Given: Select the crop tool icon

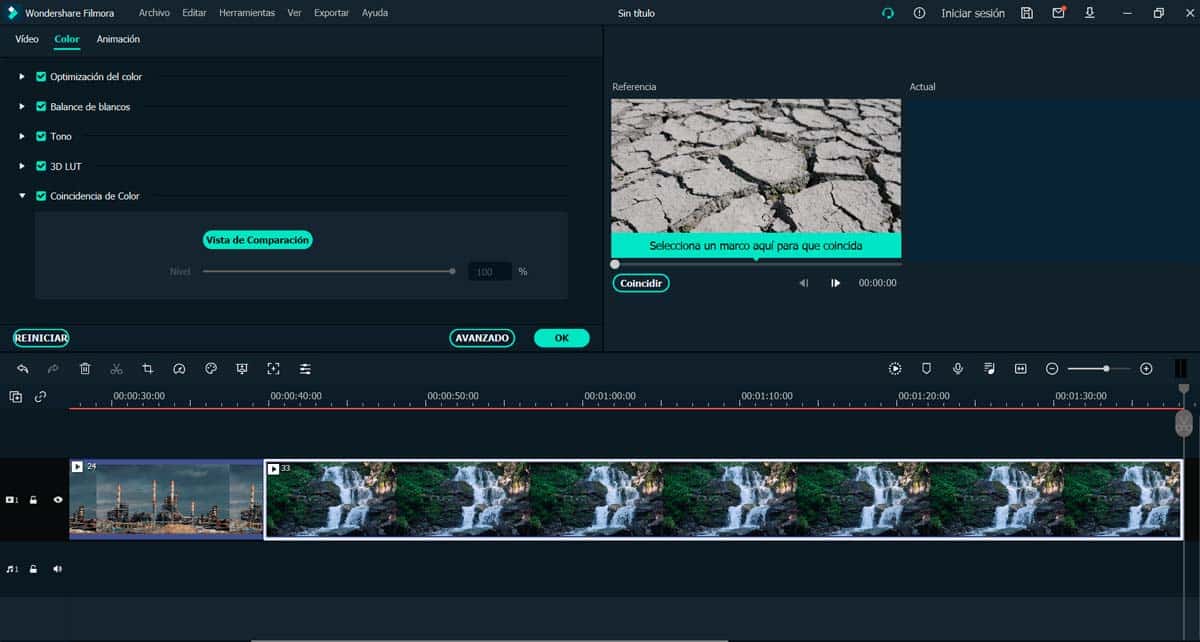Looking at the screenshot, I should 148,369.
